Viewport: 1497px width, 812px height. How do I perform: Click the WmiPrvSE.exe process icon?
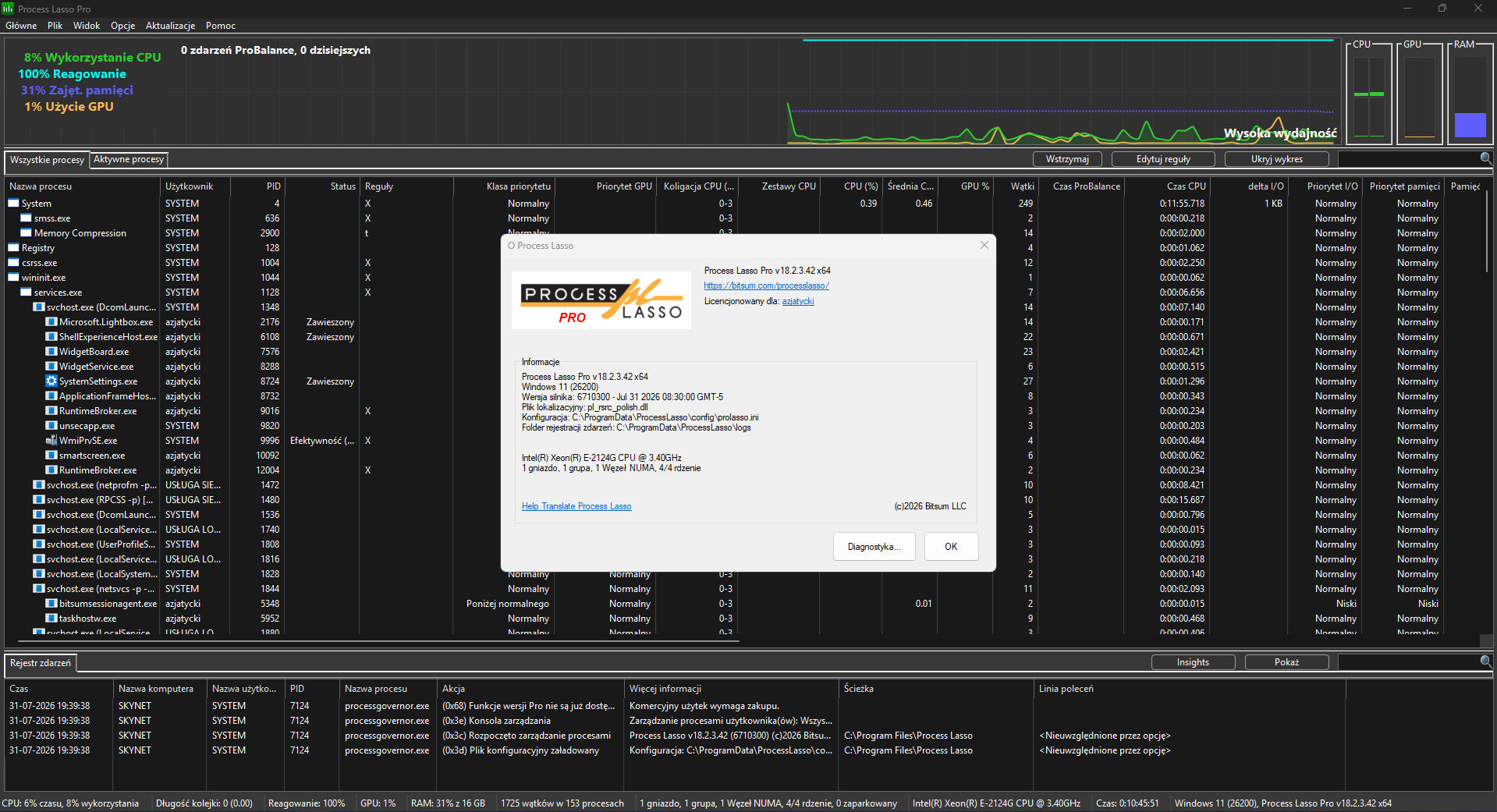(x=51, y=441)
